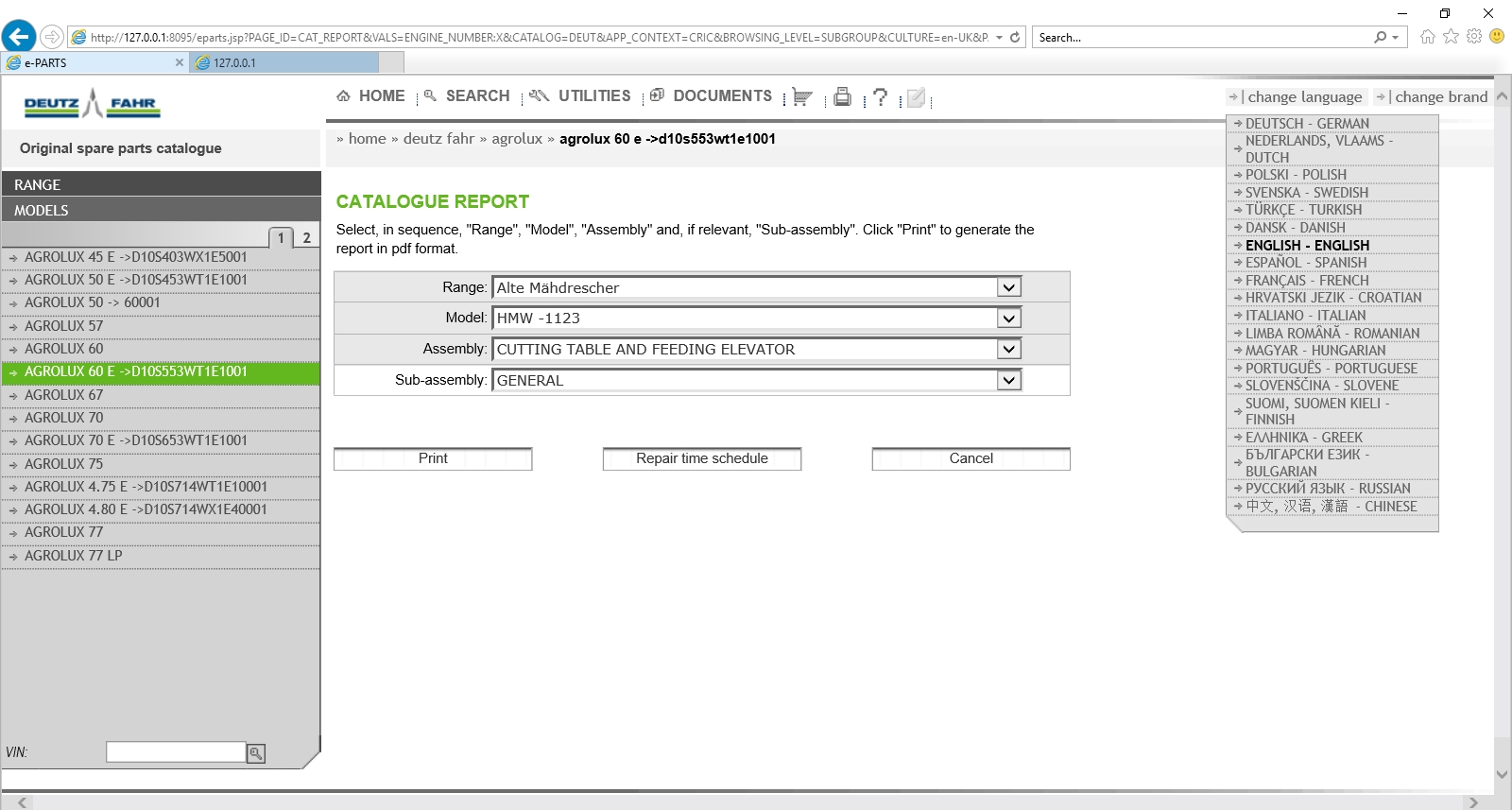Click the Cancel button
This screenshot has height=810, width=1512.
point(971,458)
